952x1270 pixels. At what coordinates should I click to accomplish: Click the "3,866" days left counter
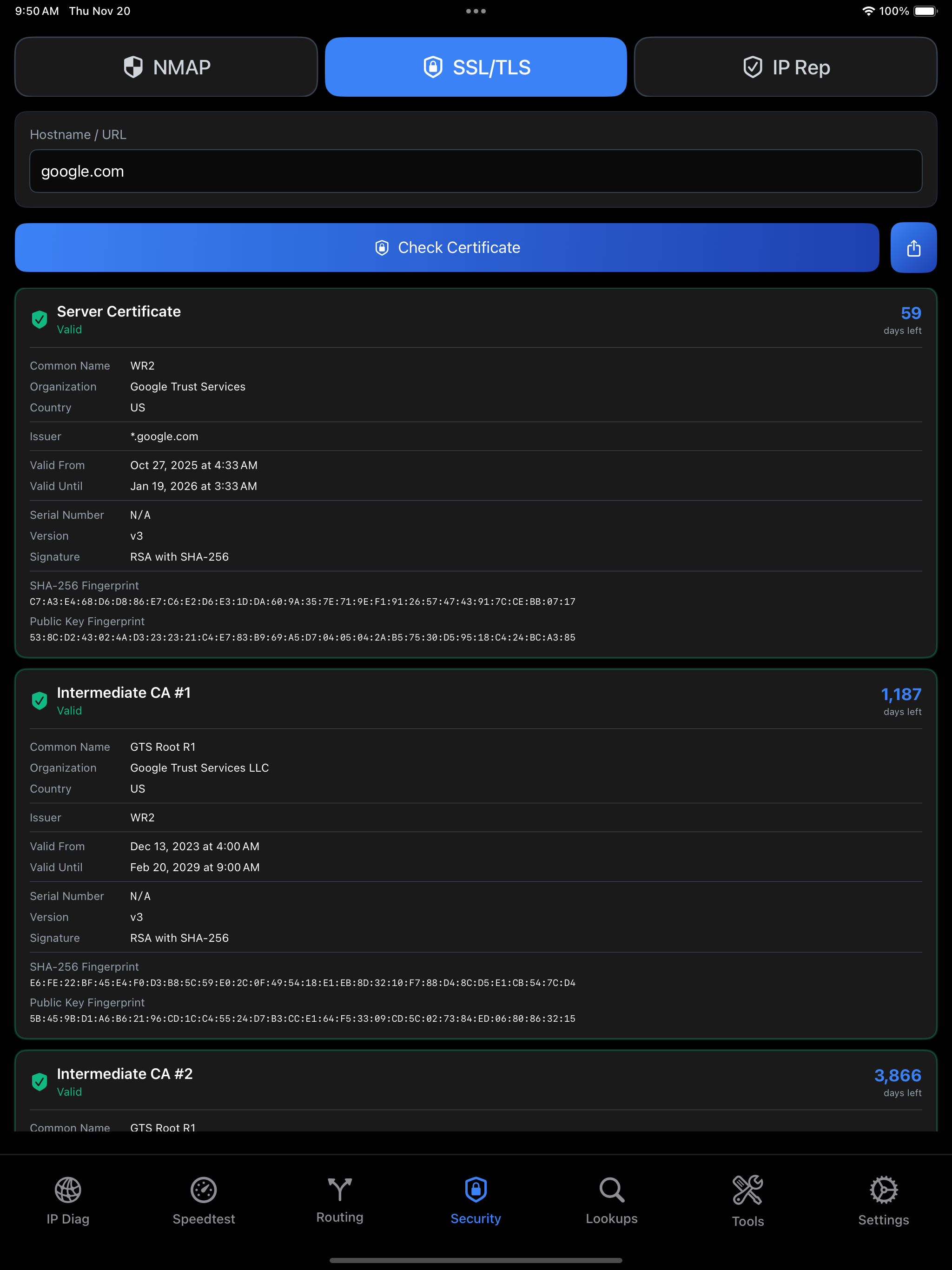pyautogui.click(x=898, y=1075)
